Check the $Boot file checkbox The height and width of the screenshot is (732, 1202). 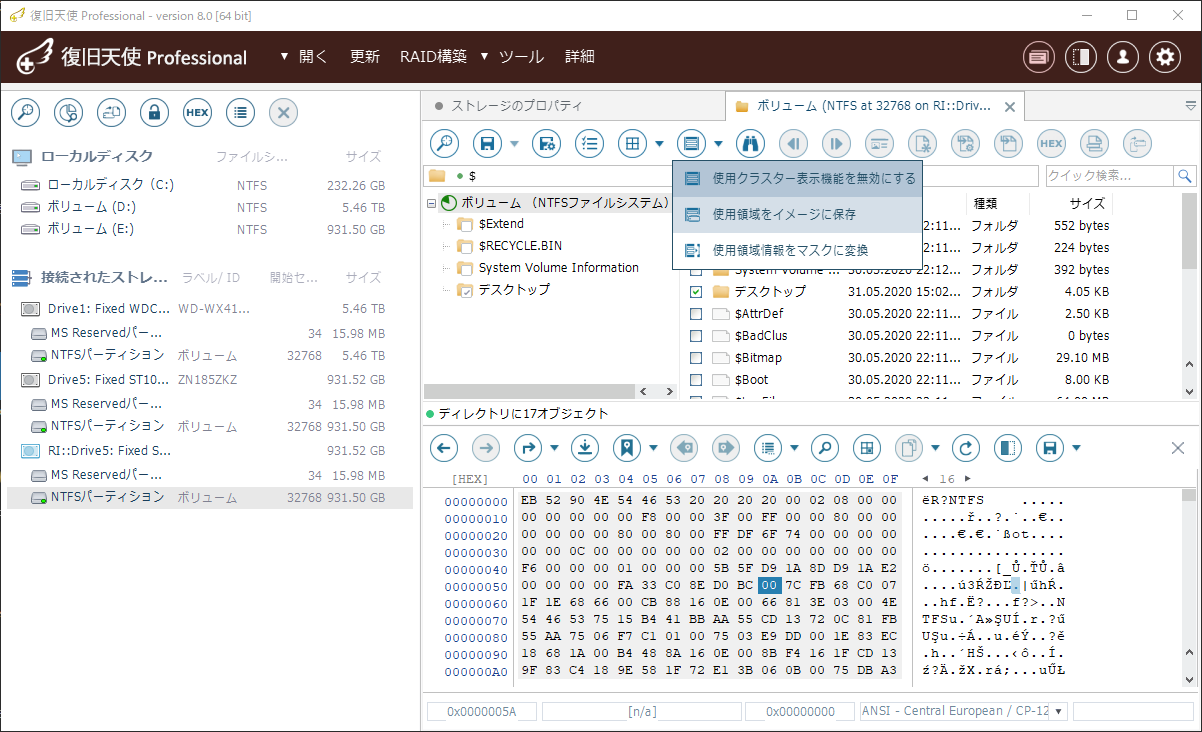696,380
